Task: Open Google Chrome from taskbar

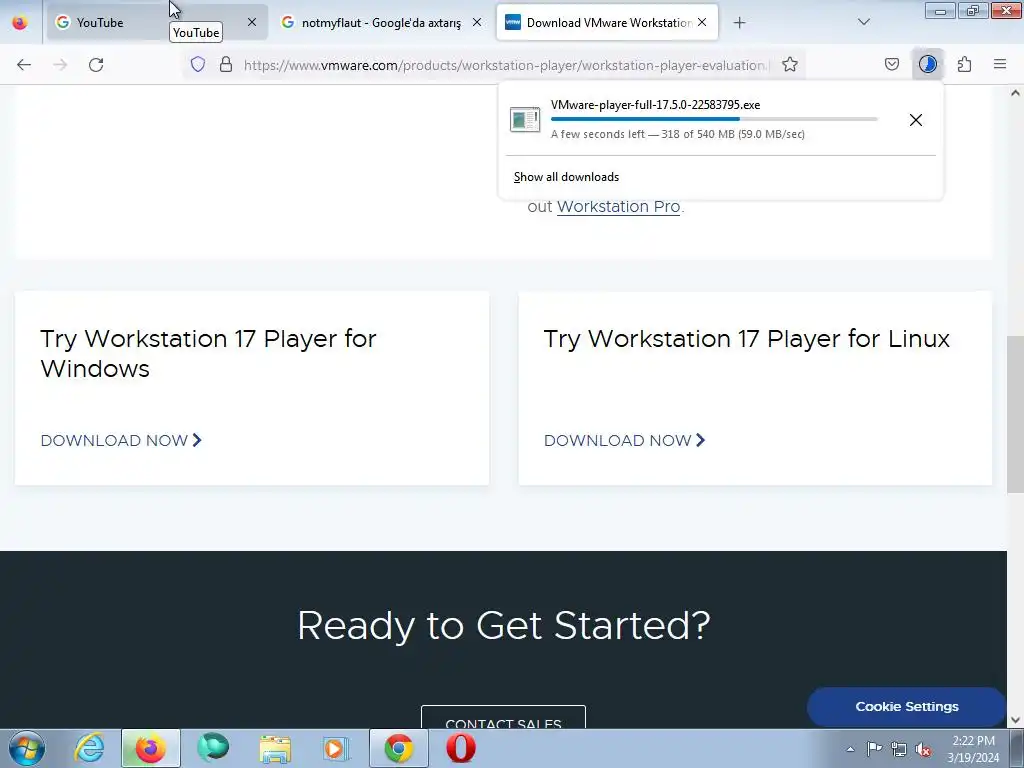Action: point(398,748)
